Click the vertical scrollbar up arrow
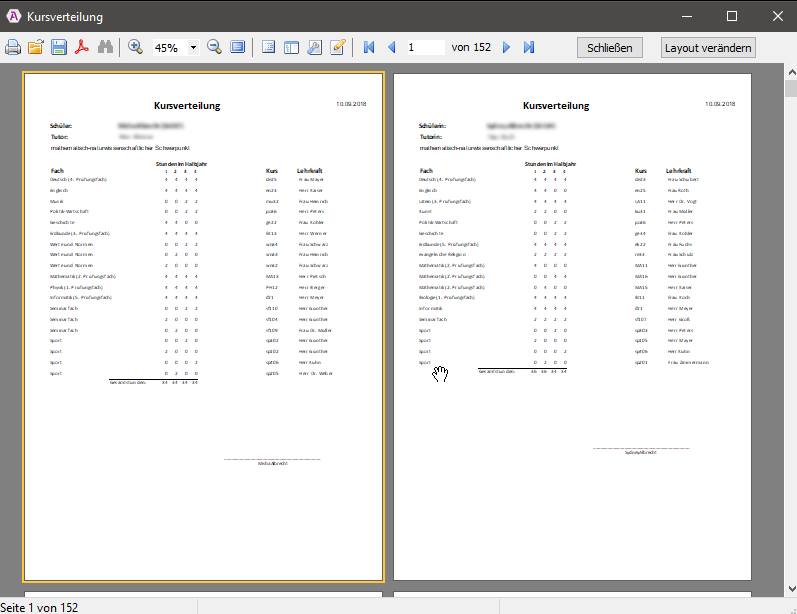Viewport: 797px width, 614px height. (791, 72)
